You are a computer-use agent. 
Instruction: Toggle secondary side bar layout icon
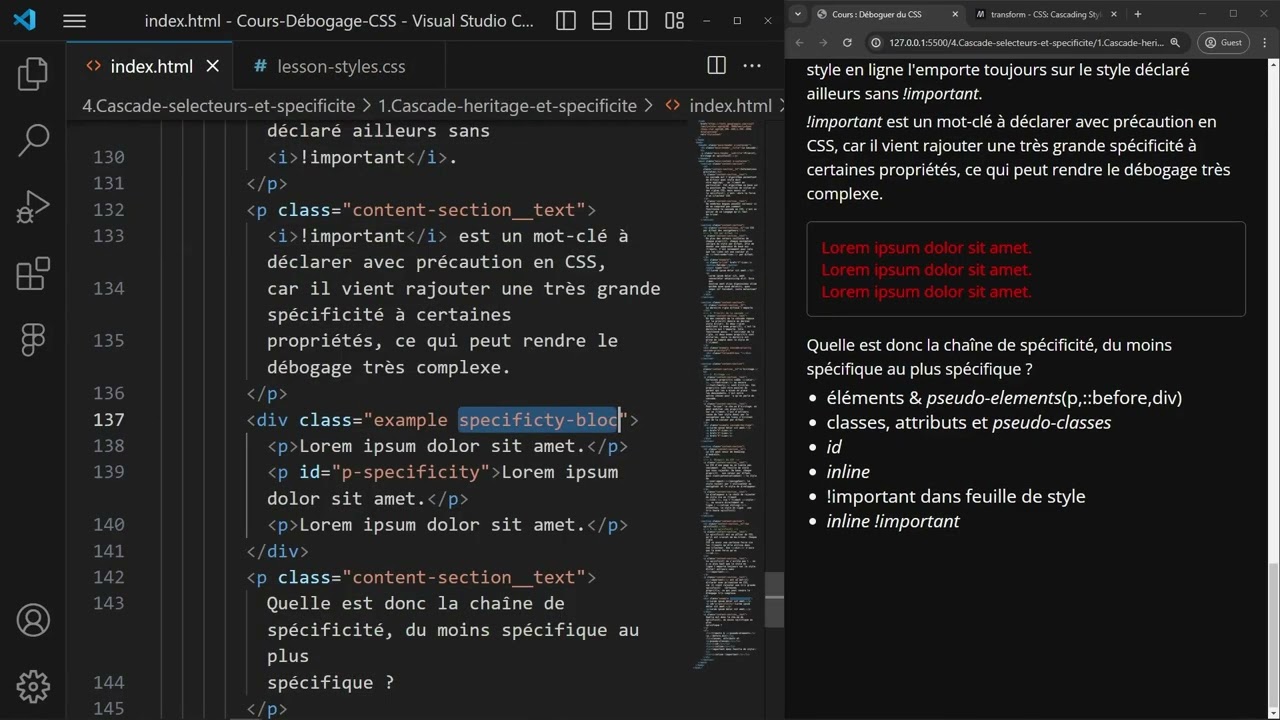coord(638,20)
